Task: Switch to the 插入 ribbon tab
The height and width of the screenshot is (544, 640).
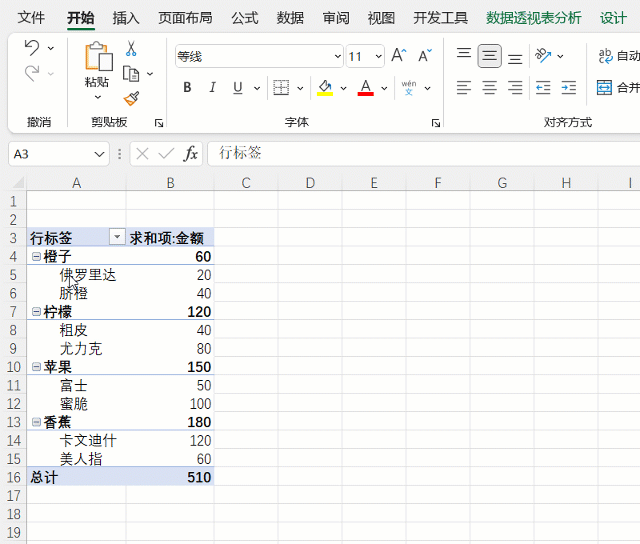Action: [126, 18]
